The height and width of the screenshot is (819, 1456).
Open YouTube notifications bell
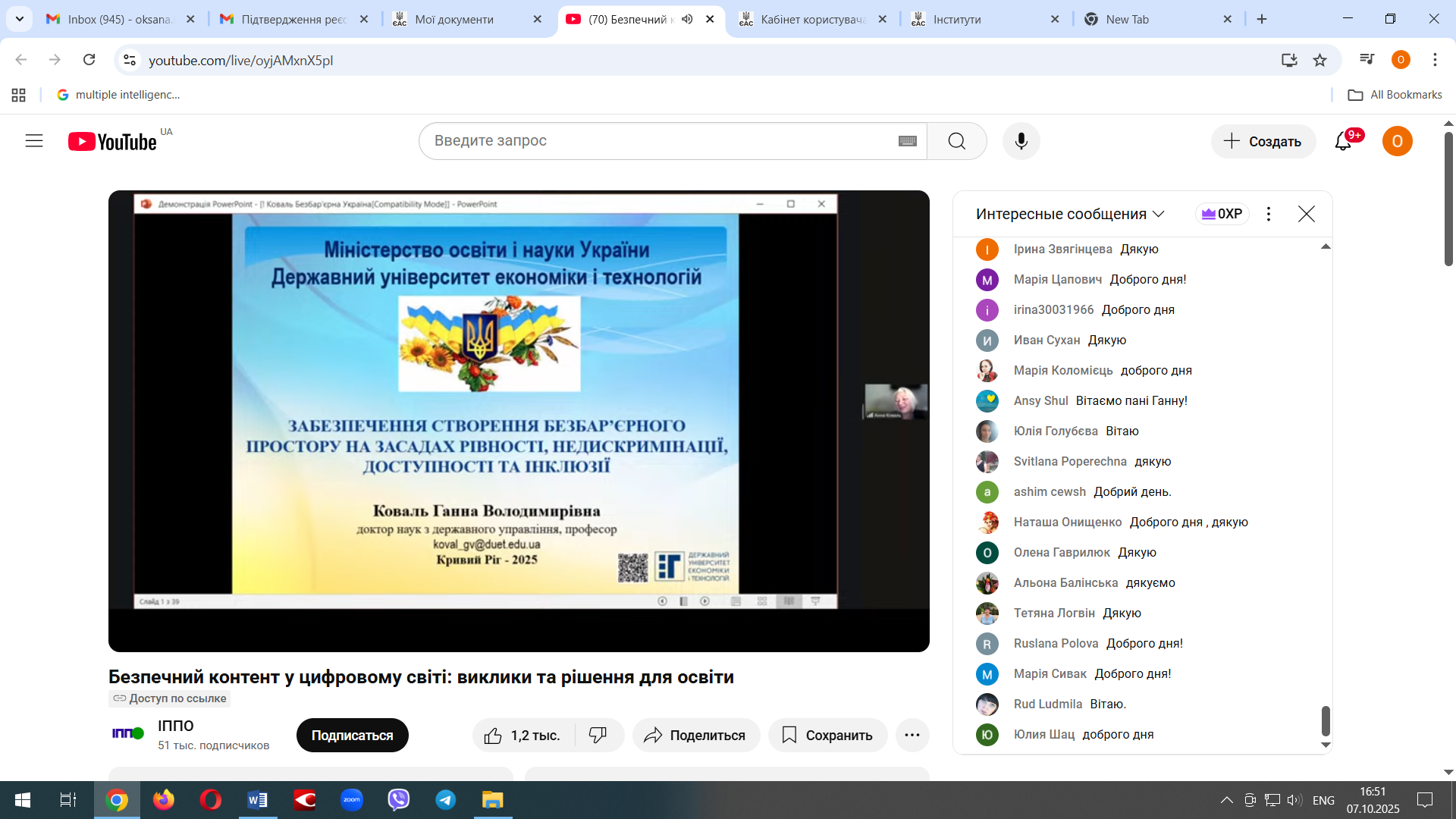point(1343,141)
